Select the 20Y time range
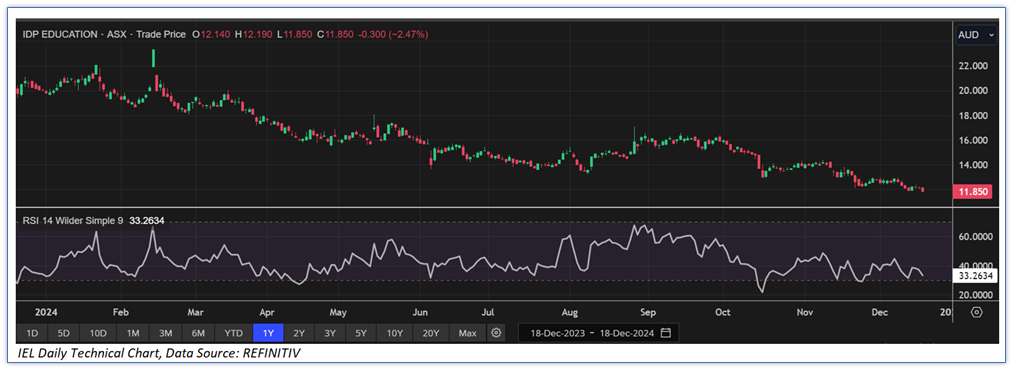This screenshot has height=370, width=1013. tap(431, 333)
